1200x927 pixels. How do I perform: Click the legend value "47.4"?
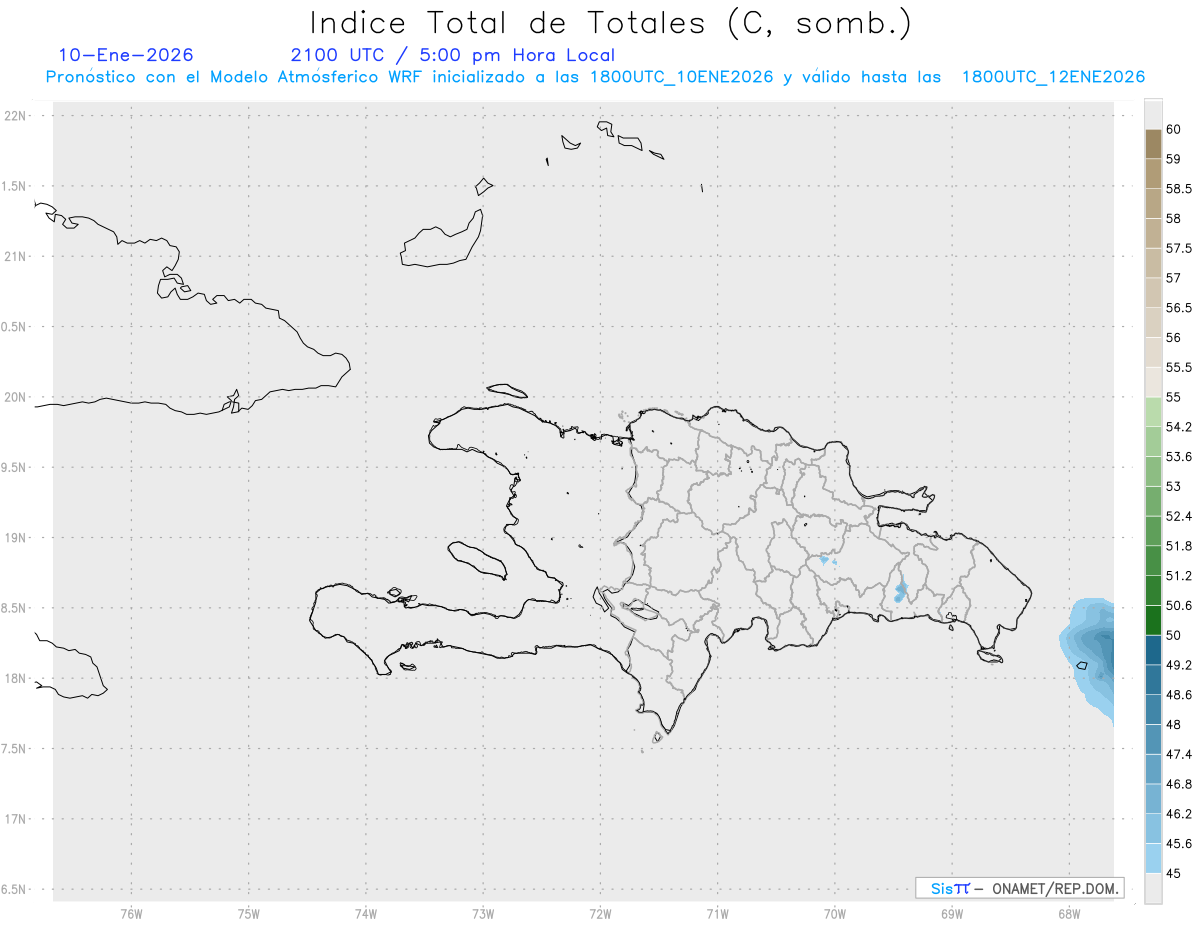pos(1179,754)
